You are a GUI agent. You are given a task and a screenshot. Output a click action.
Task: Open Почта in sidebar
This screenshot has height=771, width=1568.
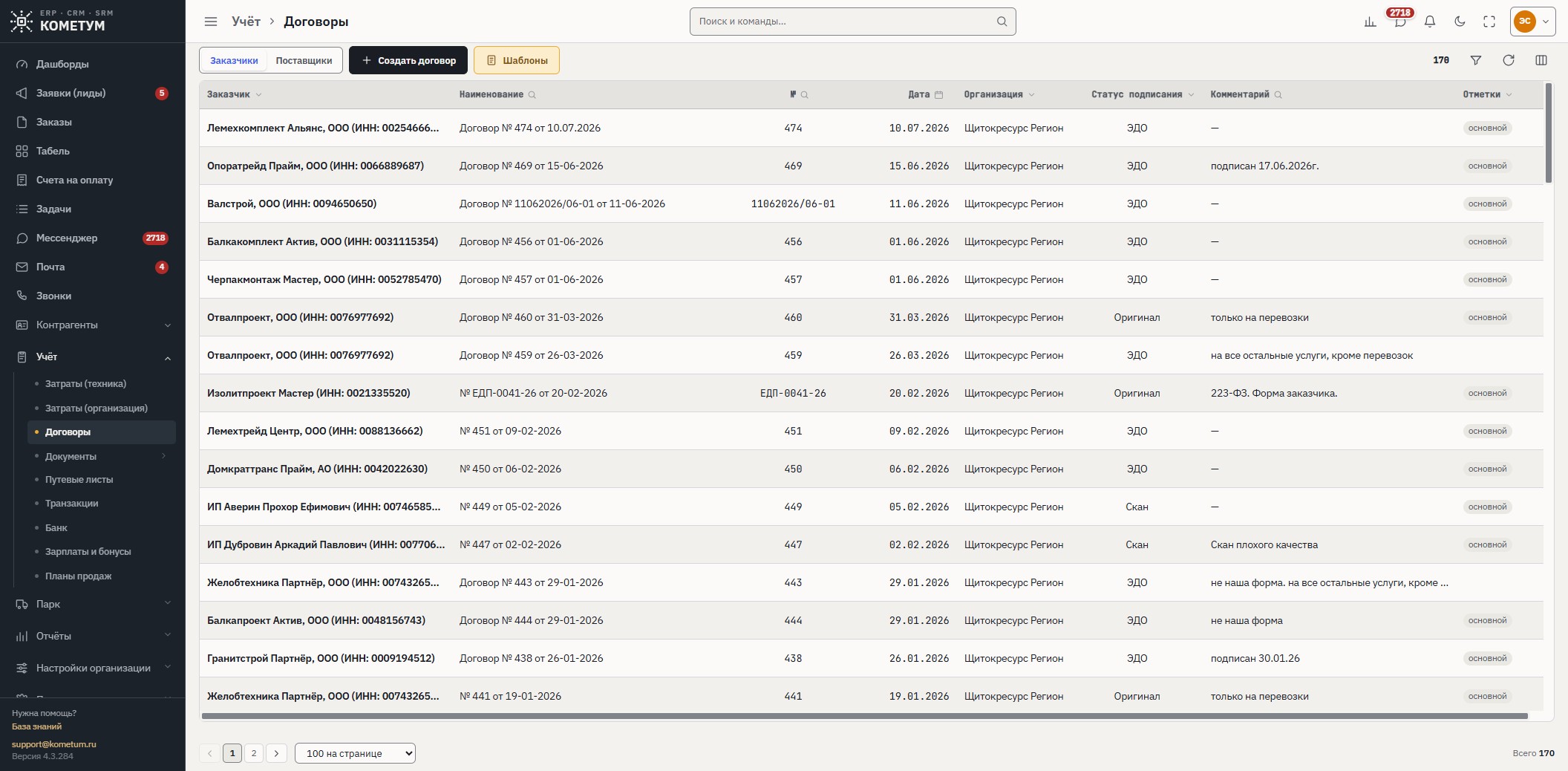pyautogui.click(x=93, y=267)
